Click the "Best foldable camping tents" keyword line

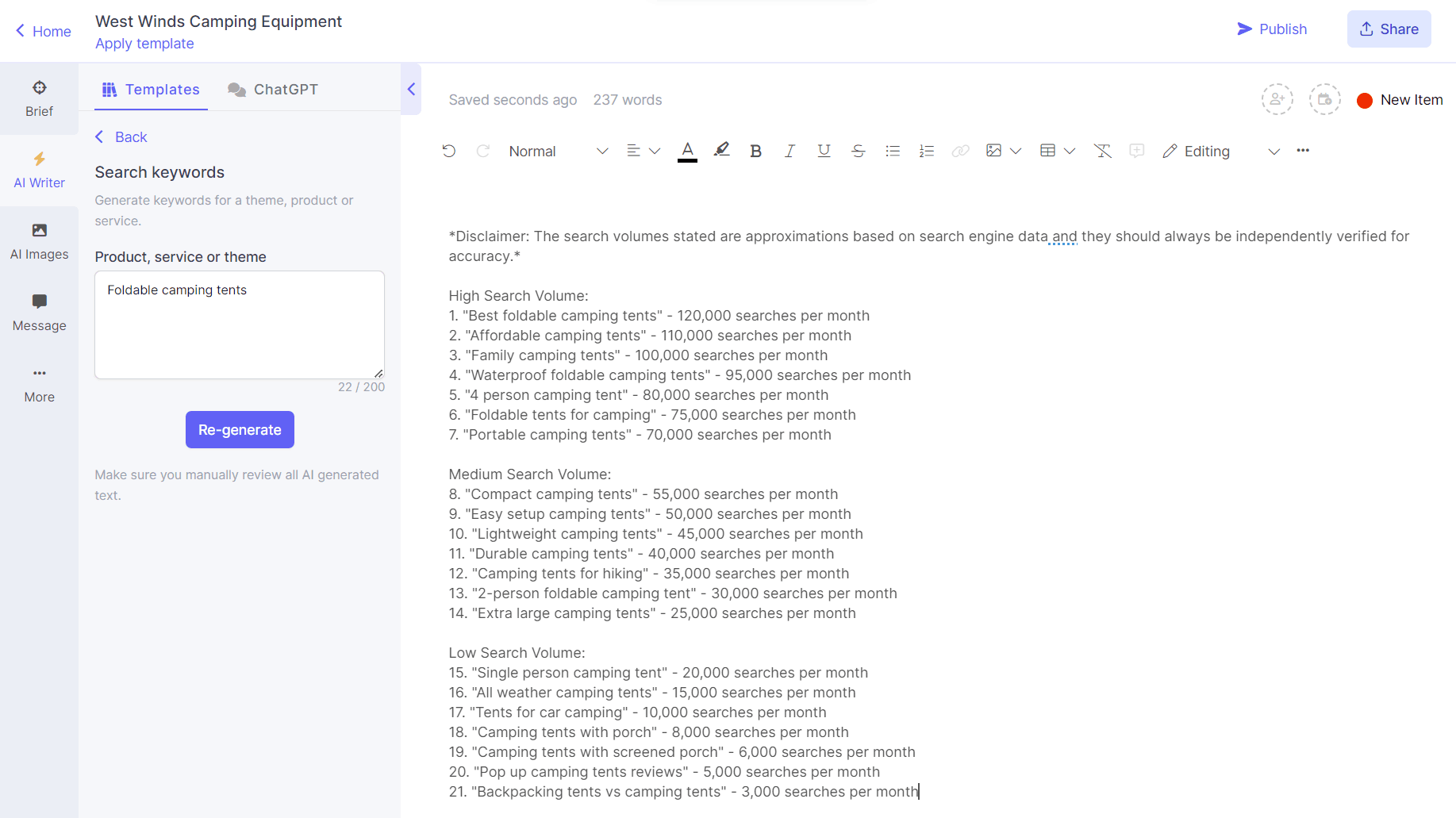(659, 316)
